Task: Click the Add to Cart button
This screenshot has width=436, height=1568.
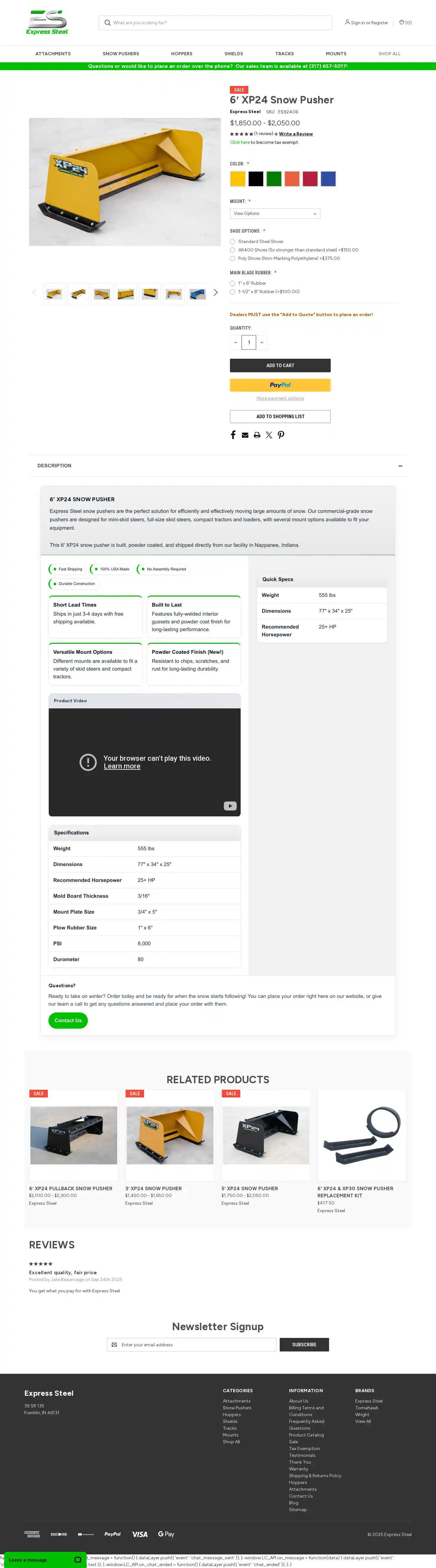Action: point(280,366)
